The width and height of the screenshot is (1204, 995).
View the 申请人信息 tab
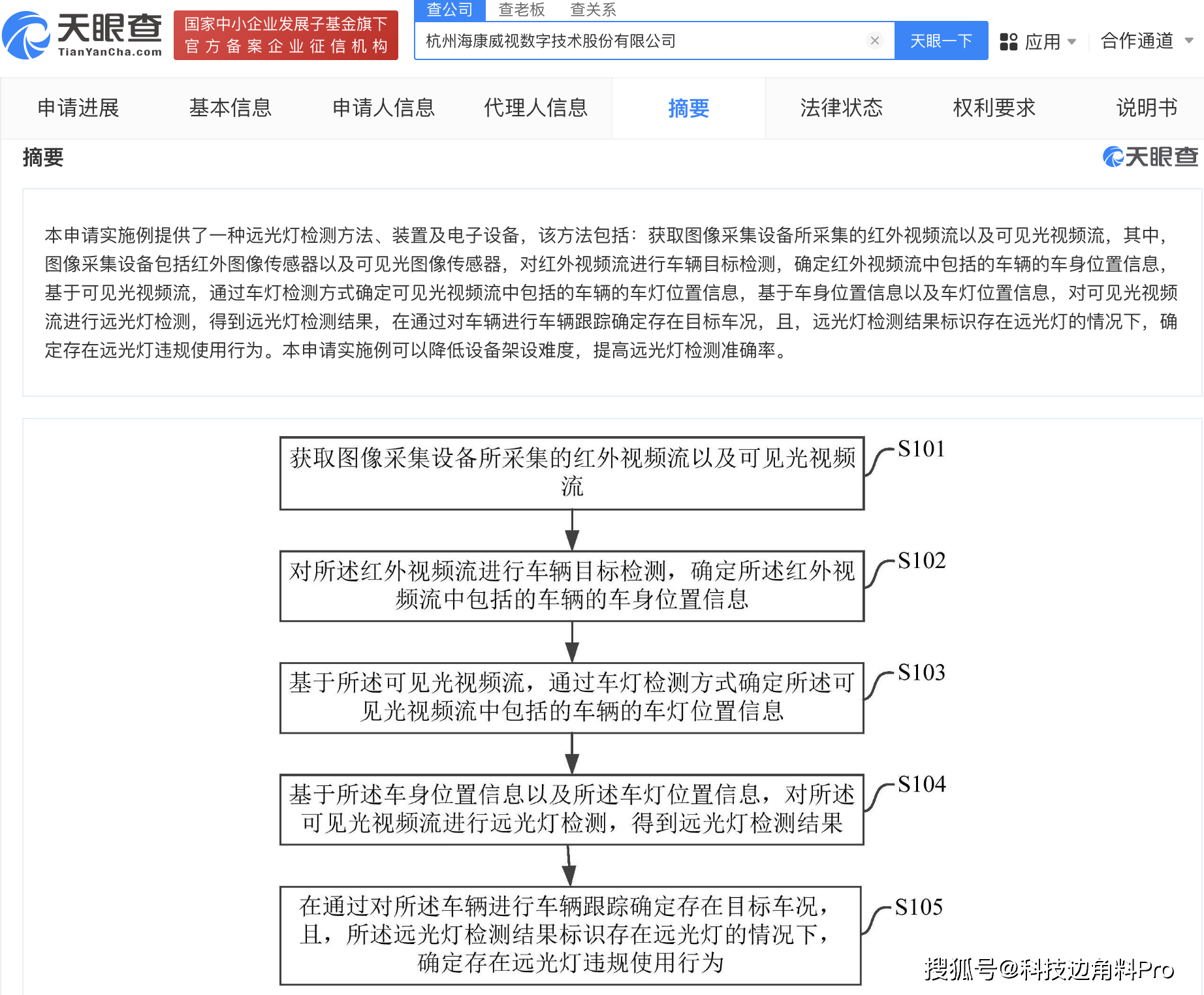point(384,108)
